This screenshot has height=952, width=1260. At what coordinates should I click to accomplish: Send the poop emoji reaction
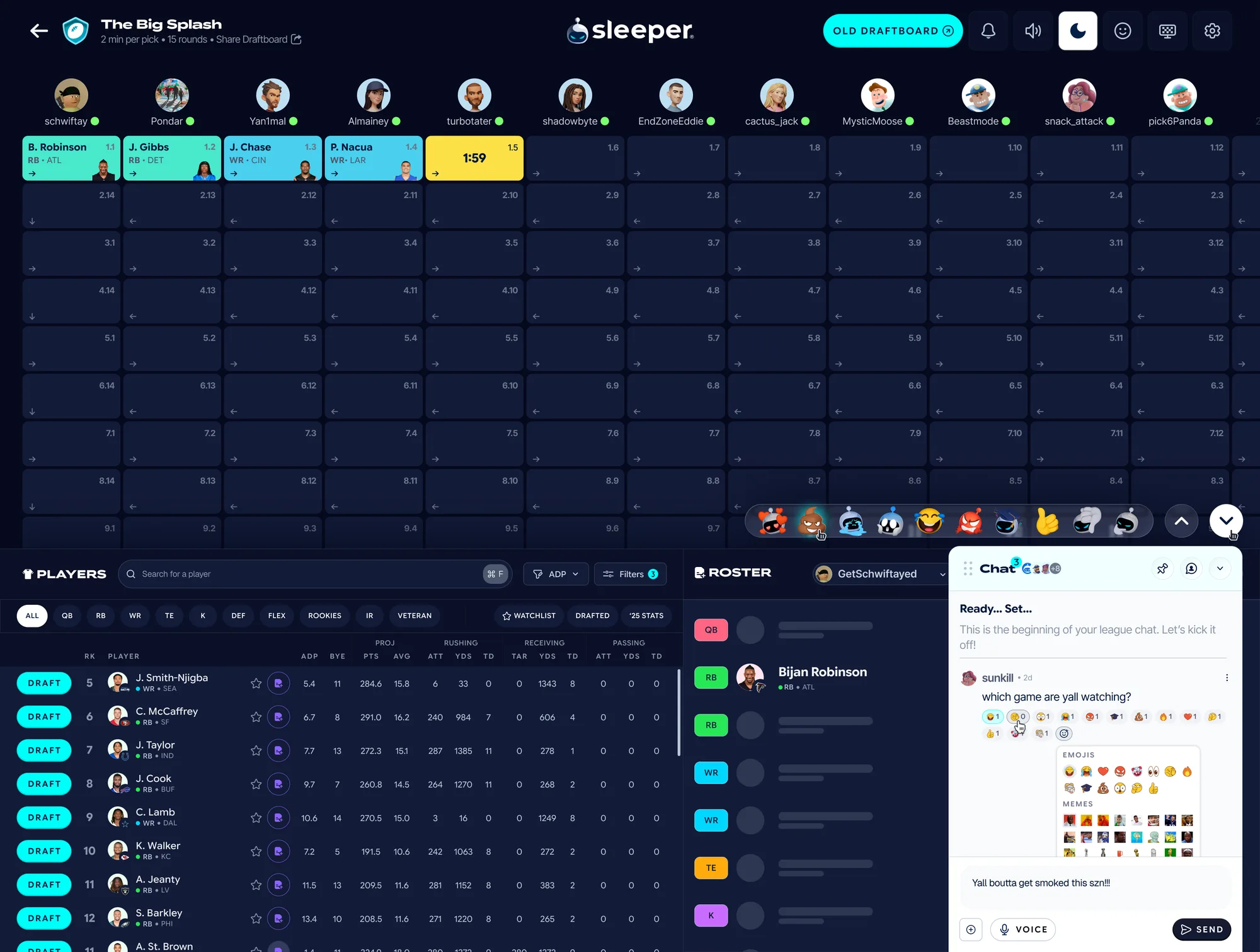pos(811,522)
